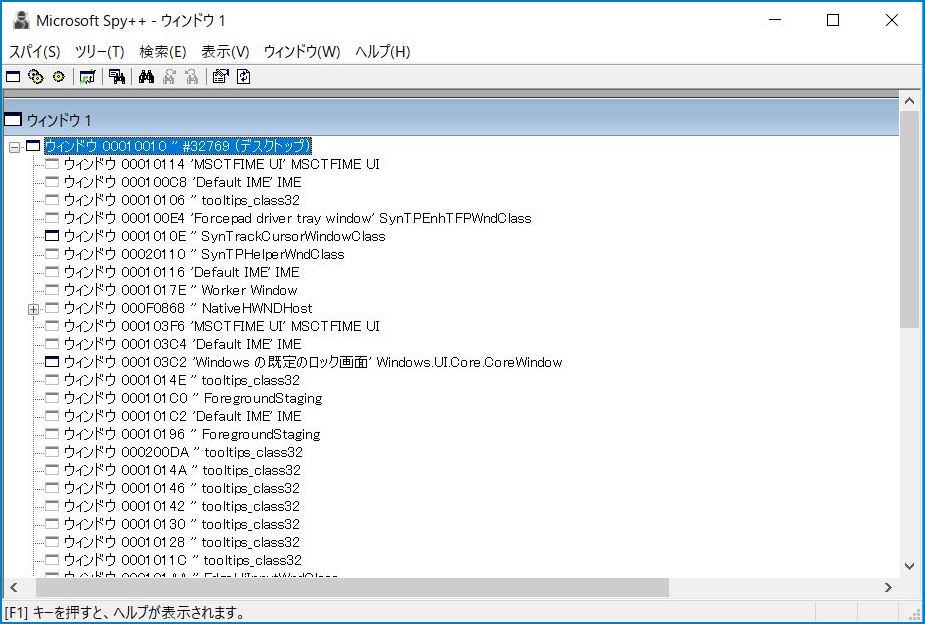Select row 00010196 ForegroundStaging
Screen dimensions: 925x624
192,434
